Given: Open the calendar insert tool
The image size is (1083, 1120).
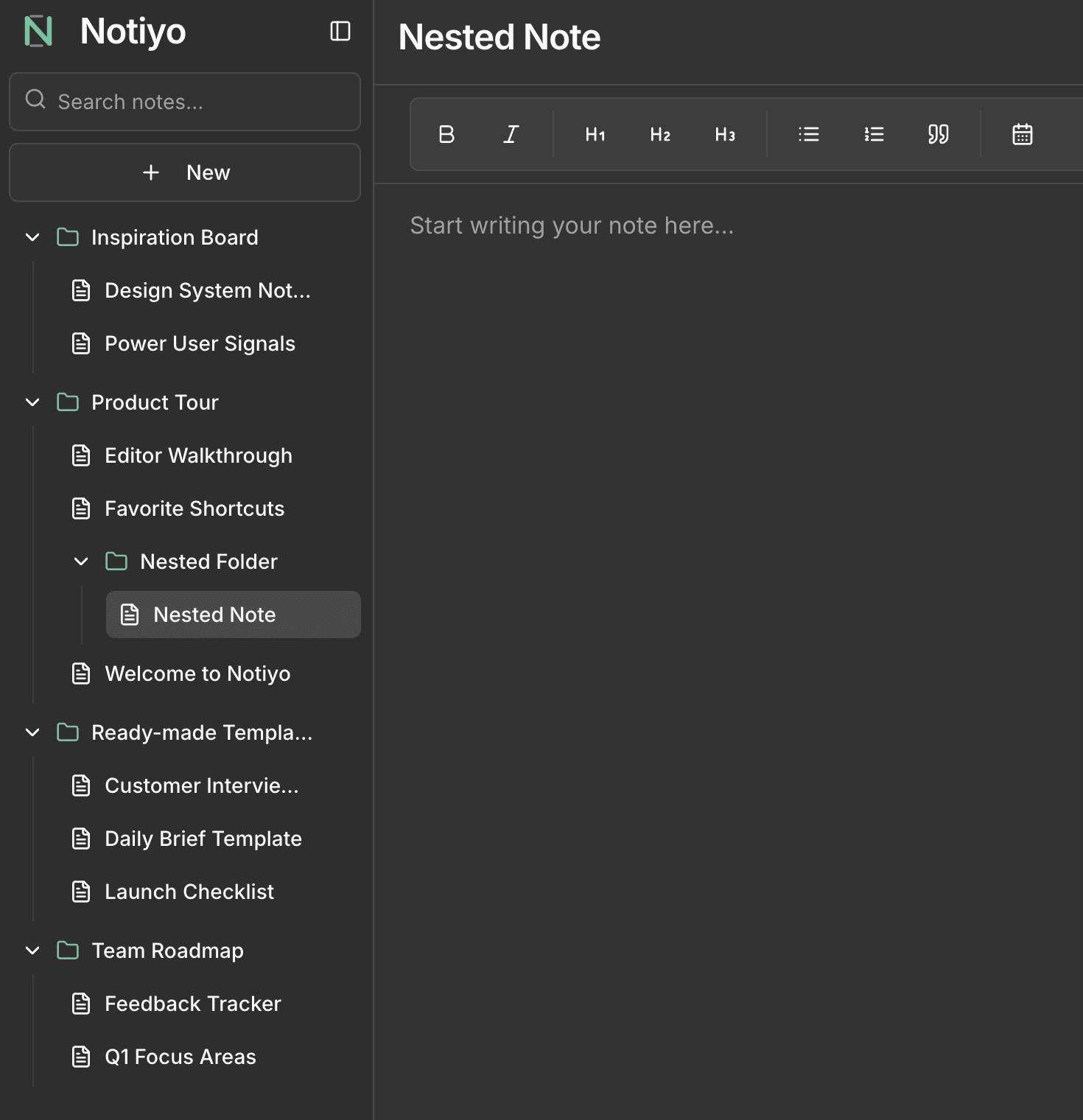Looking at the screenshot, I should pos(1022,134).
